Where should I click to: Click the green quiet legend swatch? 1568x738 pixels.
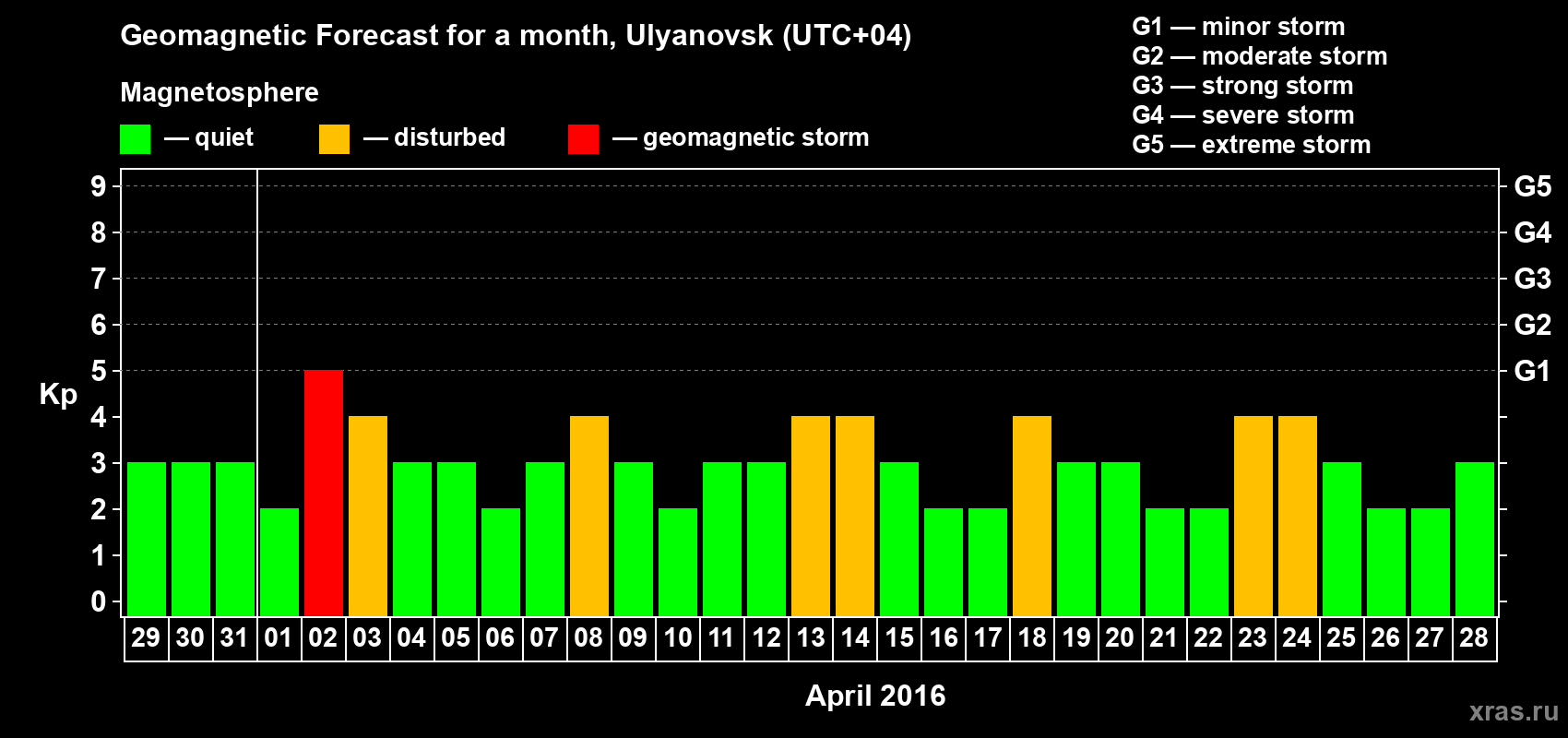(136, 139)
